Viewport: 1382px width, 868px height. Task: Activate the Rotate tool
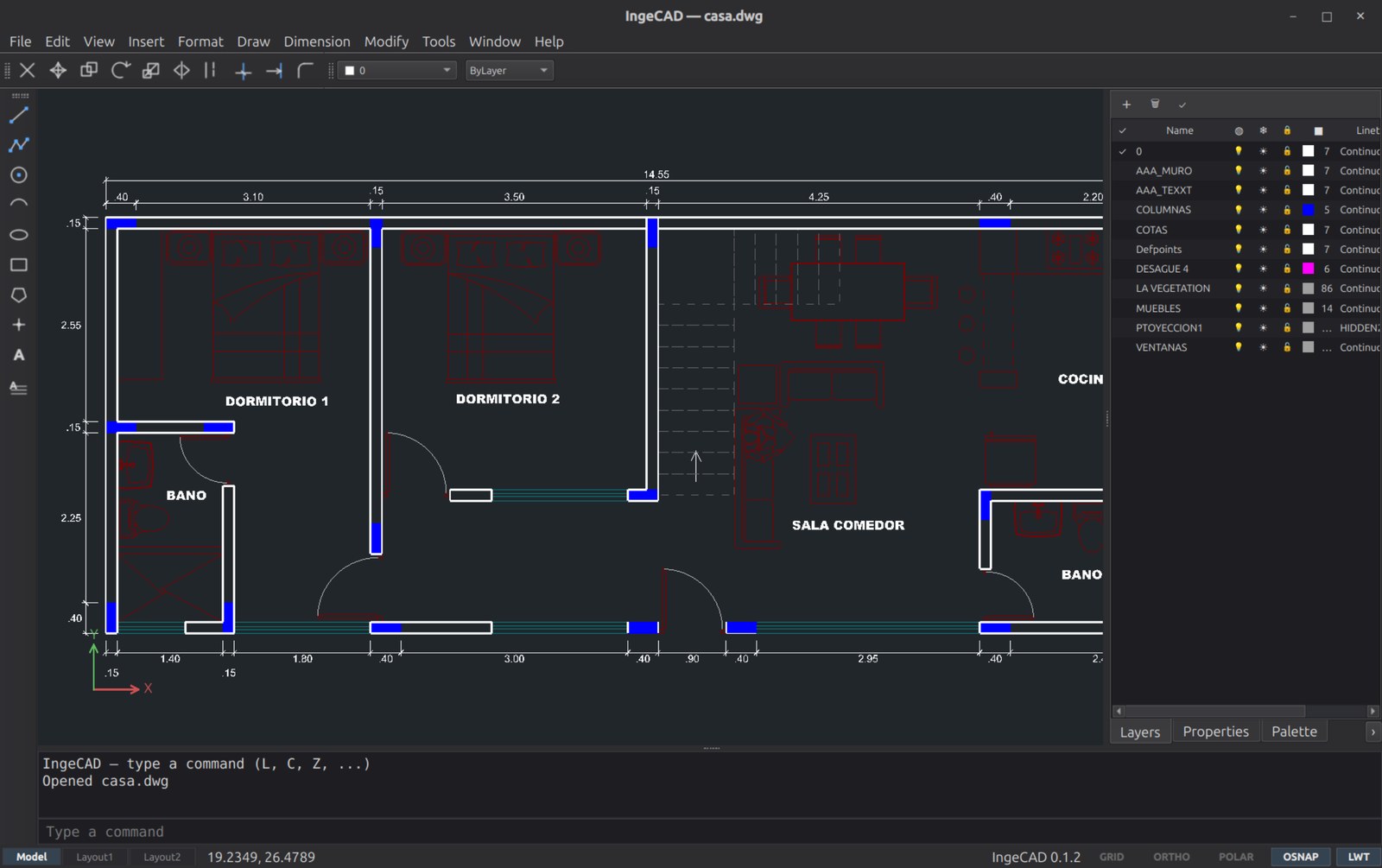120,70
